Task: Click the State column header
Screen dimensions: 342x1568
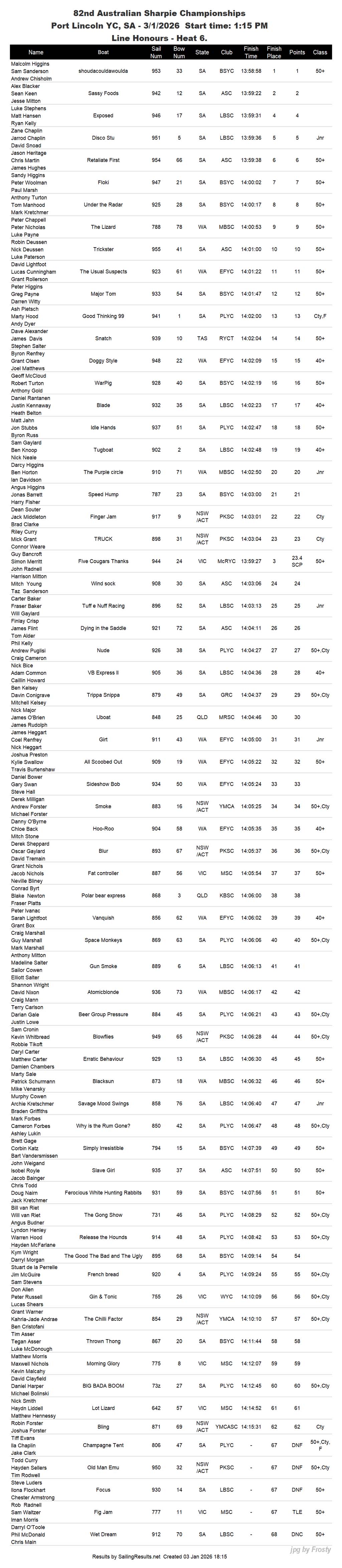Action: coord(202,52)
